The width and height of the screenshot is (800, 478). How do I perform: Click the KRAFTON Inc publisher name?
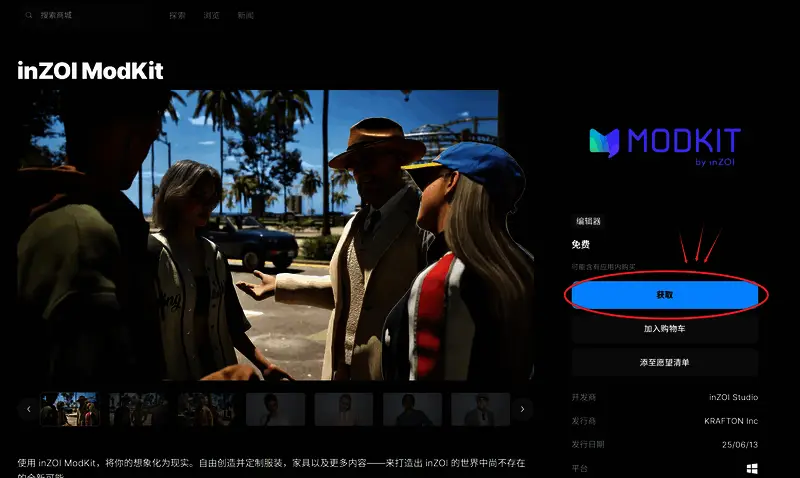tap(731, 421)
